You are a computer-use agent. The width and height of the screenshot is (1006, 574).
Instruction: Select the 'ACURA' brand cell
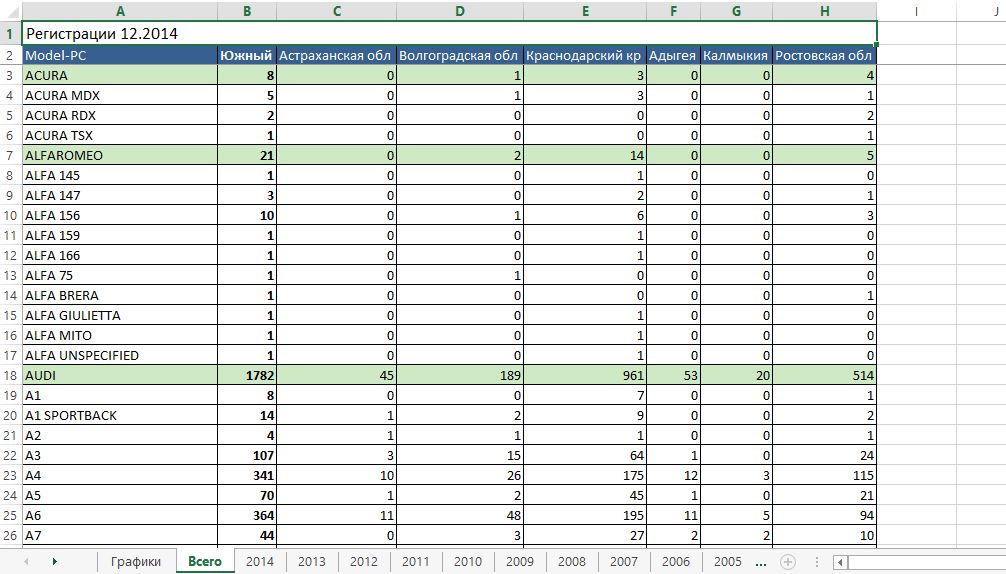[x=120, y=75]
